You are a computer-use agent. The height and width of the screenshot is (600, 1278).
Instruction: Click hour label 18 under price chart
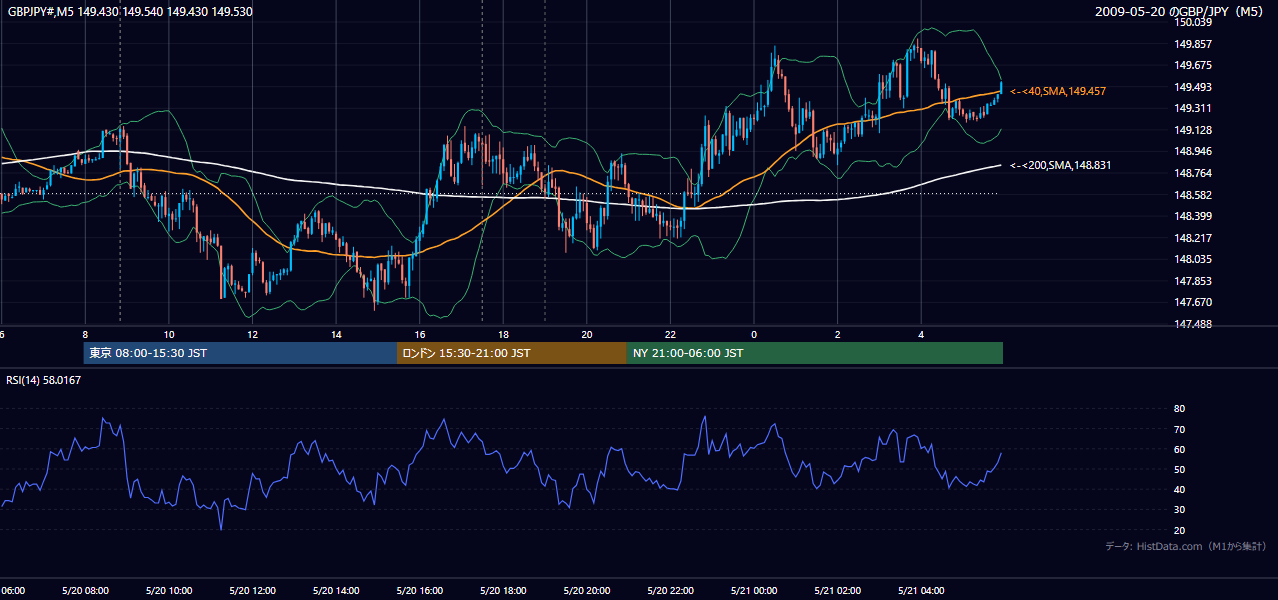coord(503,334)
